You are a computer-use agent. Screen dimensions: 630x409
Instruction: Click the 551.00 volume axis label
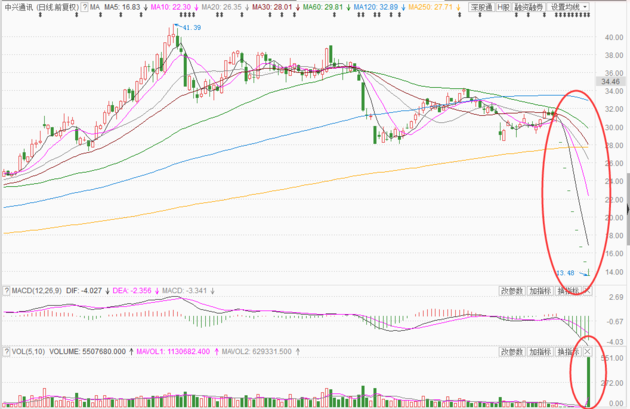[612, 358]
